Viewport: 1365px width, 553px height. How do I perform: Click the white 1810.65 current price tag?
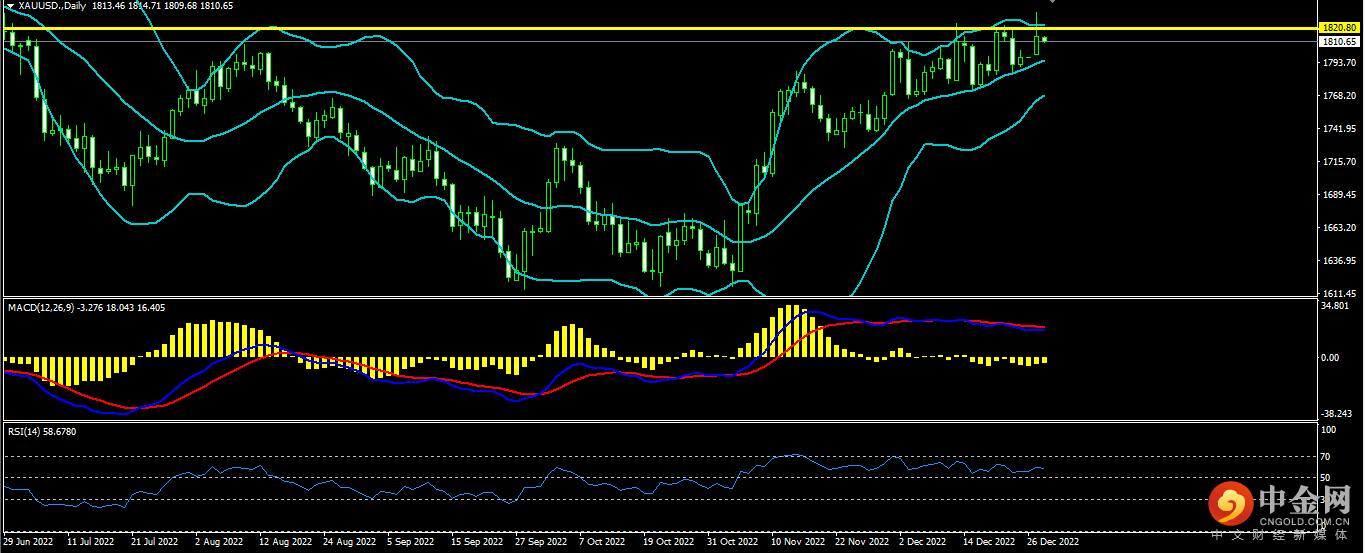click(x=1338, y=42)
